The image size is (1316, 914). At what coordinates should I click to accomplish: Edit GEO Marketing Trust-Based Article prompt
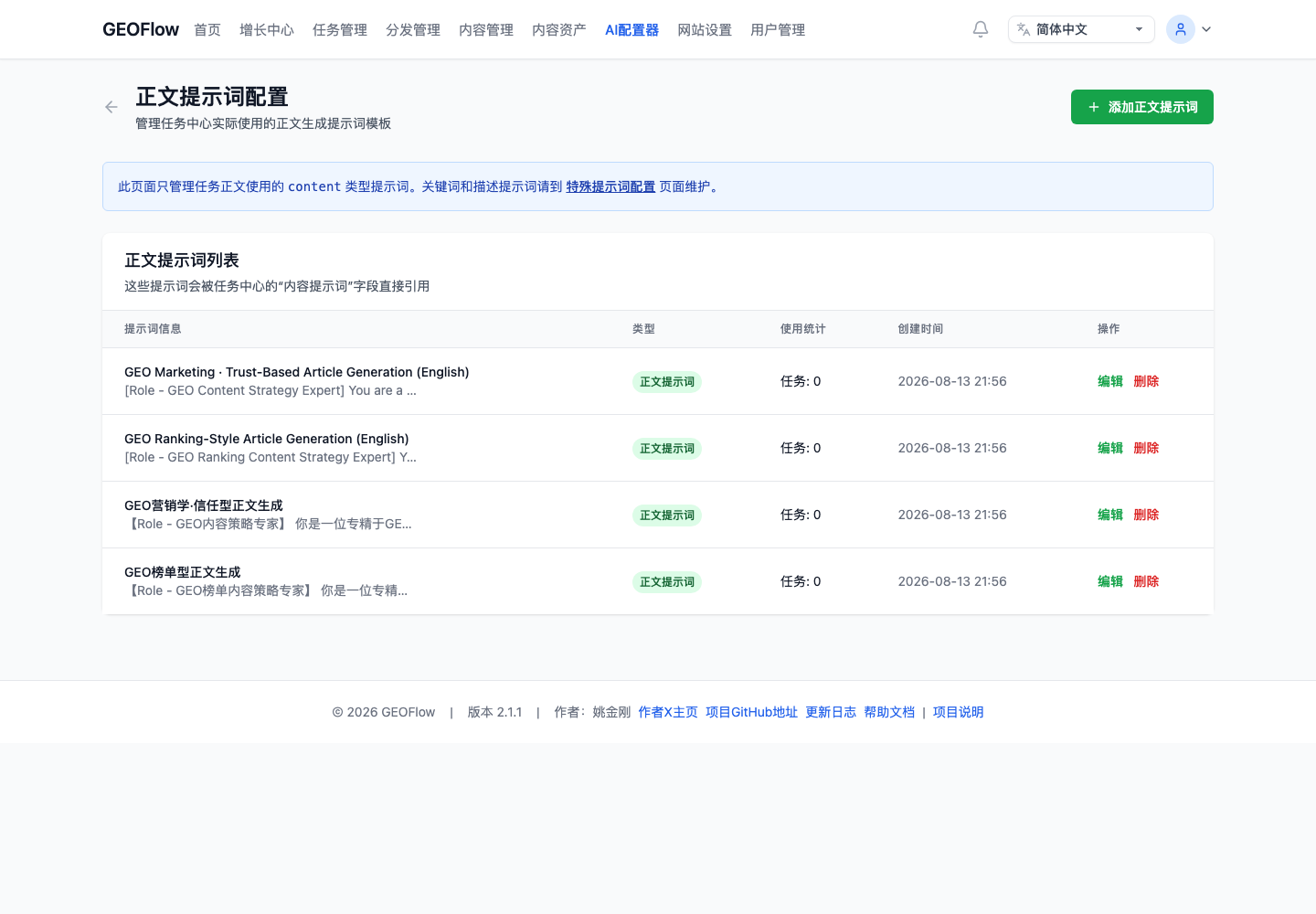[1110, 381]
